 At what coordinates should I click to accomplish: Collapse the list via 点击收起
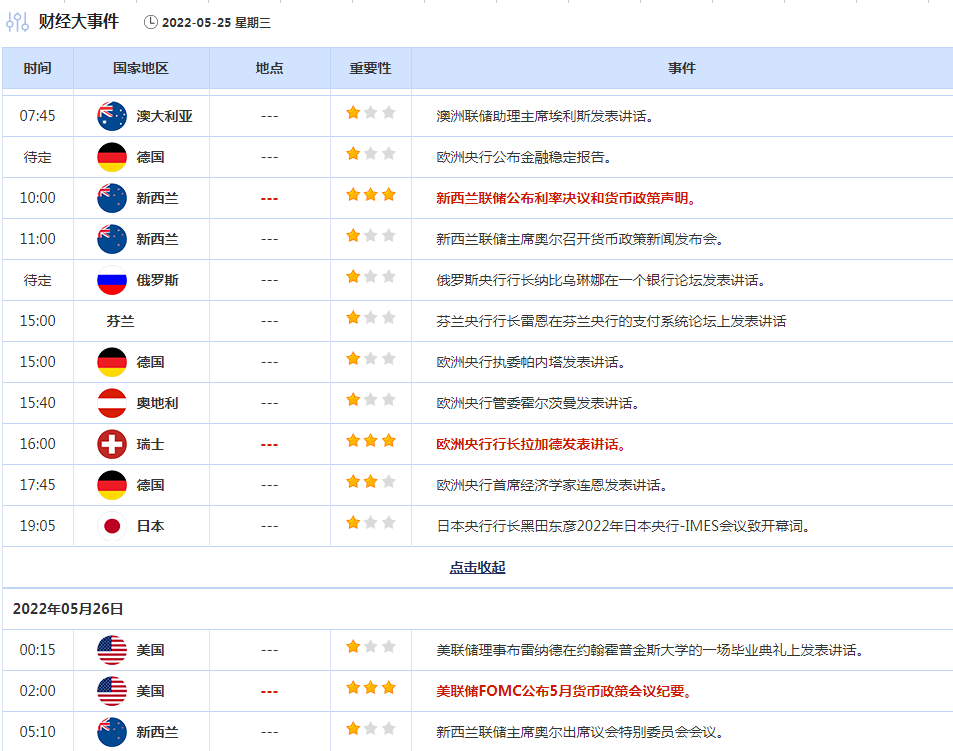477,567
